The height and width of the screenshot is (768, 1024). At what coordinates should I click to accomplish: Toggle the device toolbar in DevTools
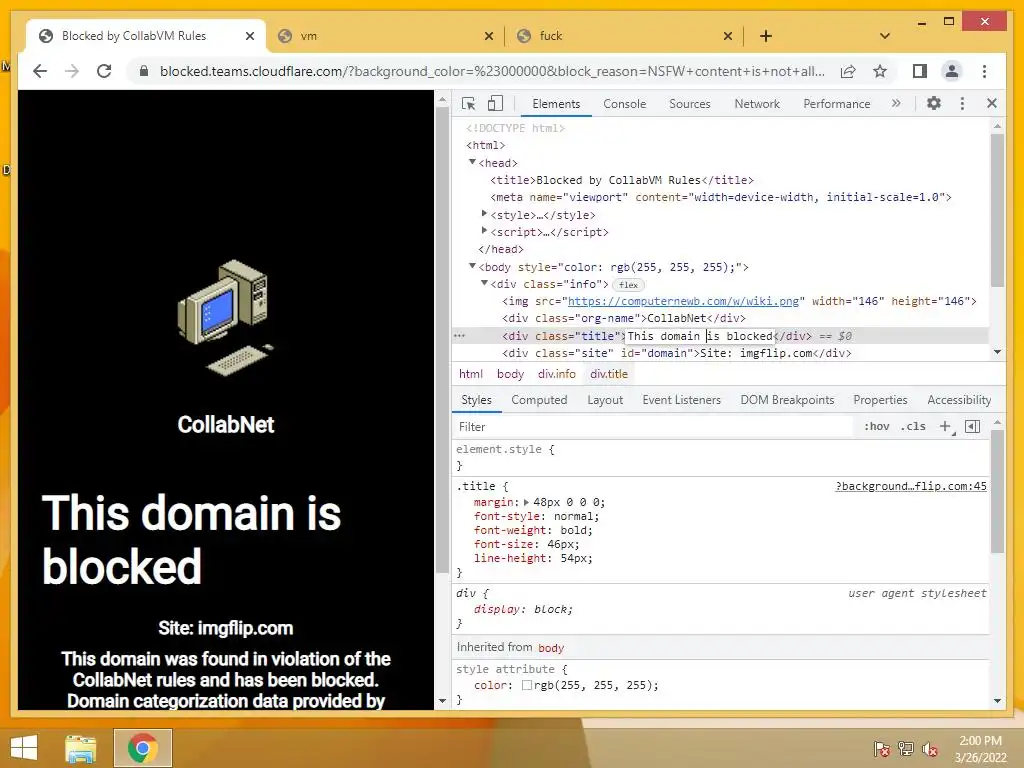pos(496,104)
